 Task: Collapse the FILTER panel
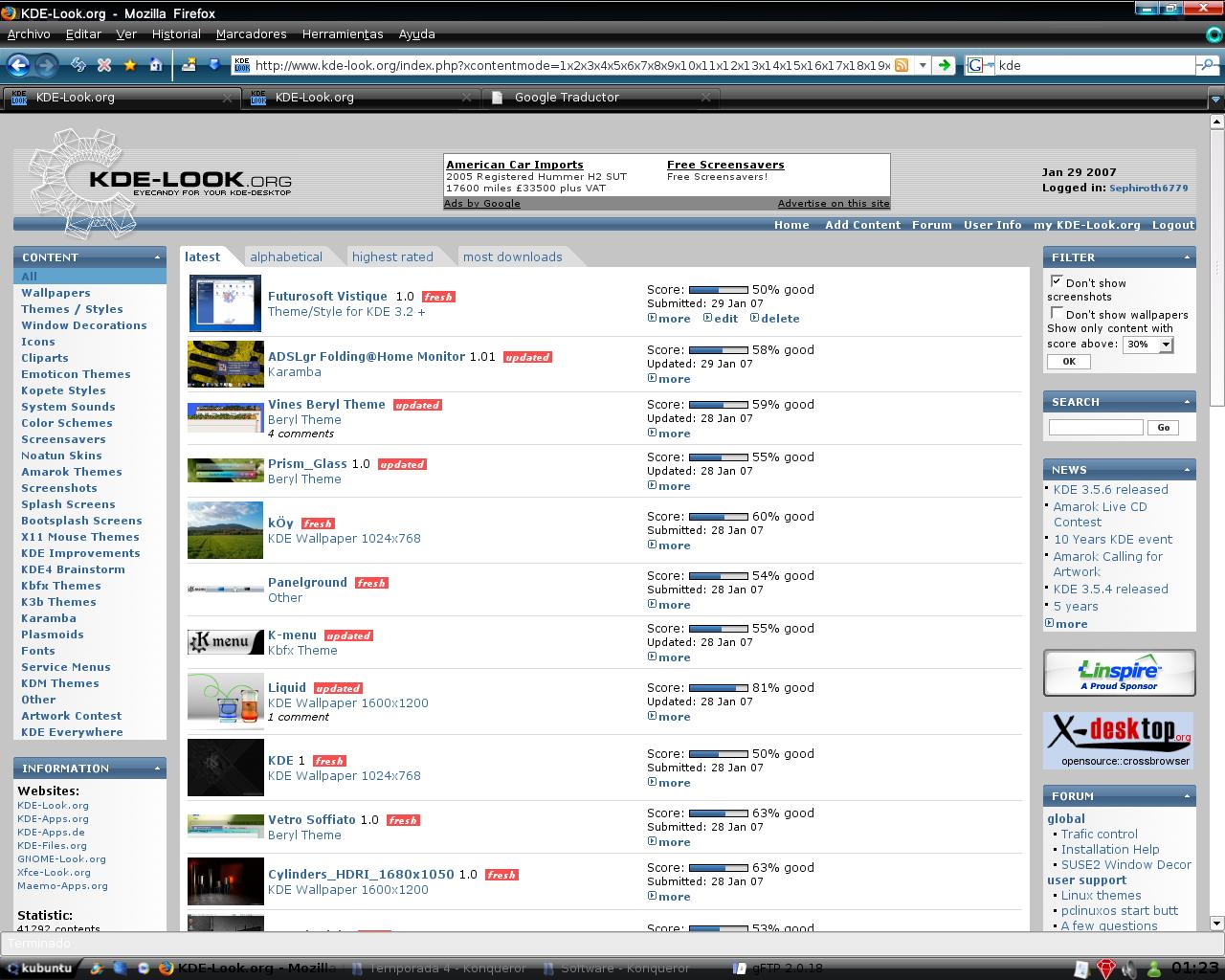(1188, 257)
